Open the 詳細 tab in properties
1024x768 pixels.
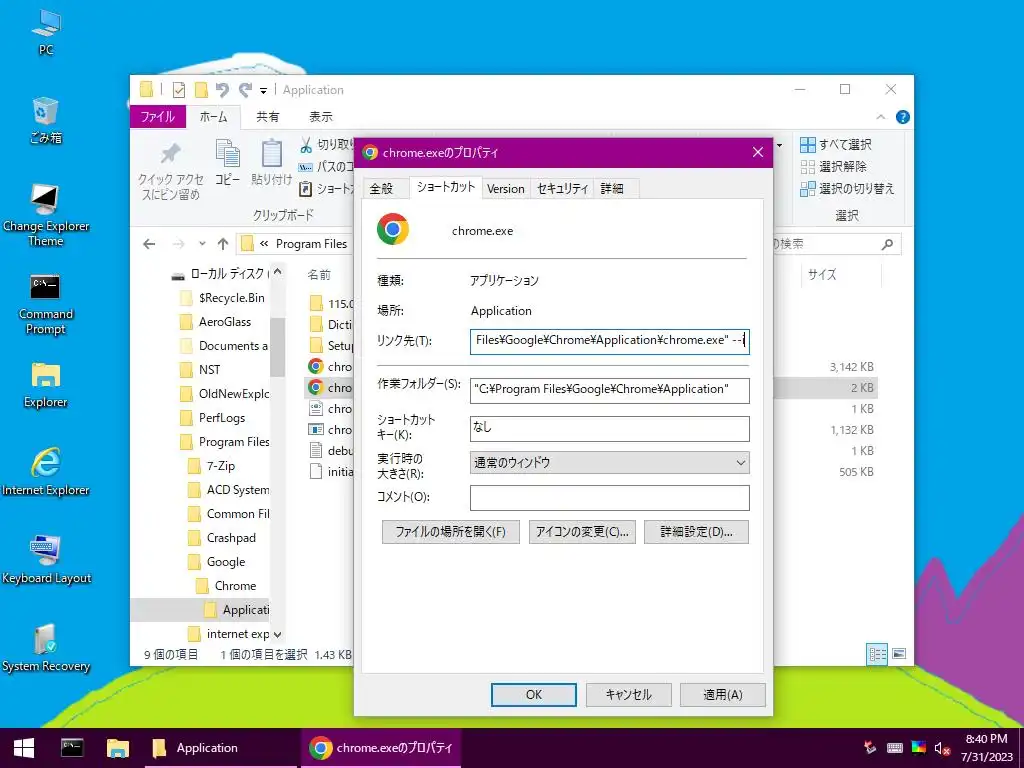pyautogui.click(x=612, y=189)
